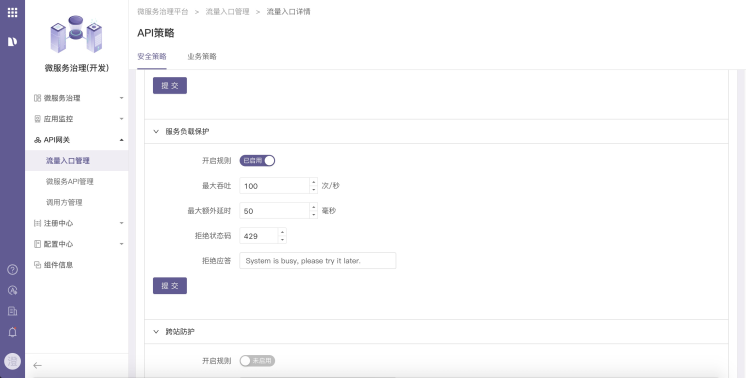
Task: Click the microservice server illustration logo
Action: click(76, 34)
